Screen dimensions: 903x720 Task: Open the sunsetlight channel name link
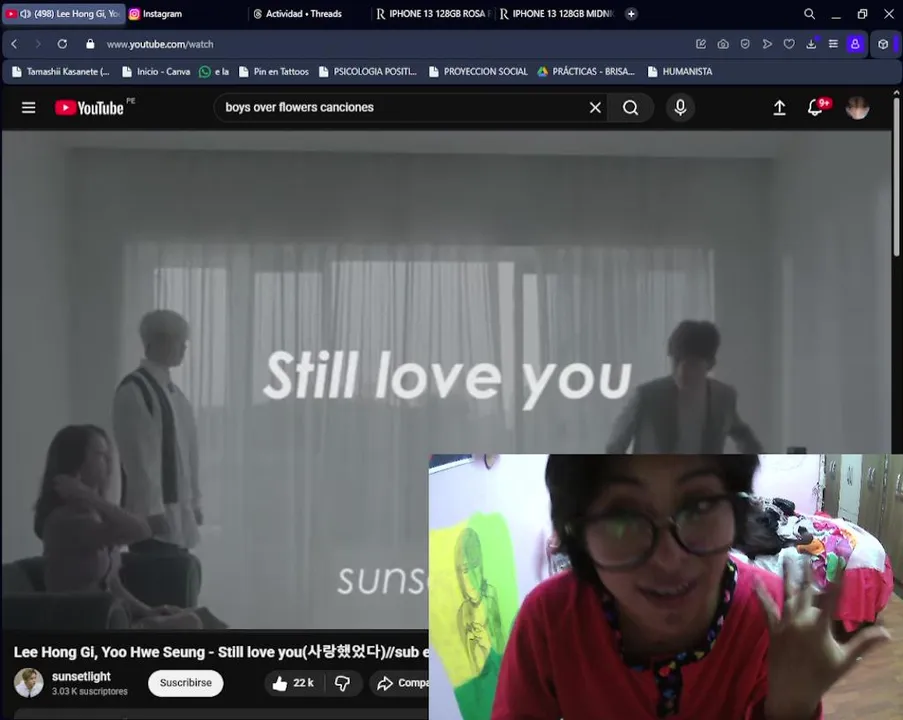(x=81, y=676)
